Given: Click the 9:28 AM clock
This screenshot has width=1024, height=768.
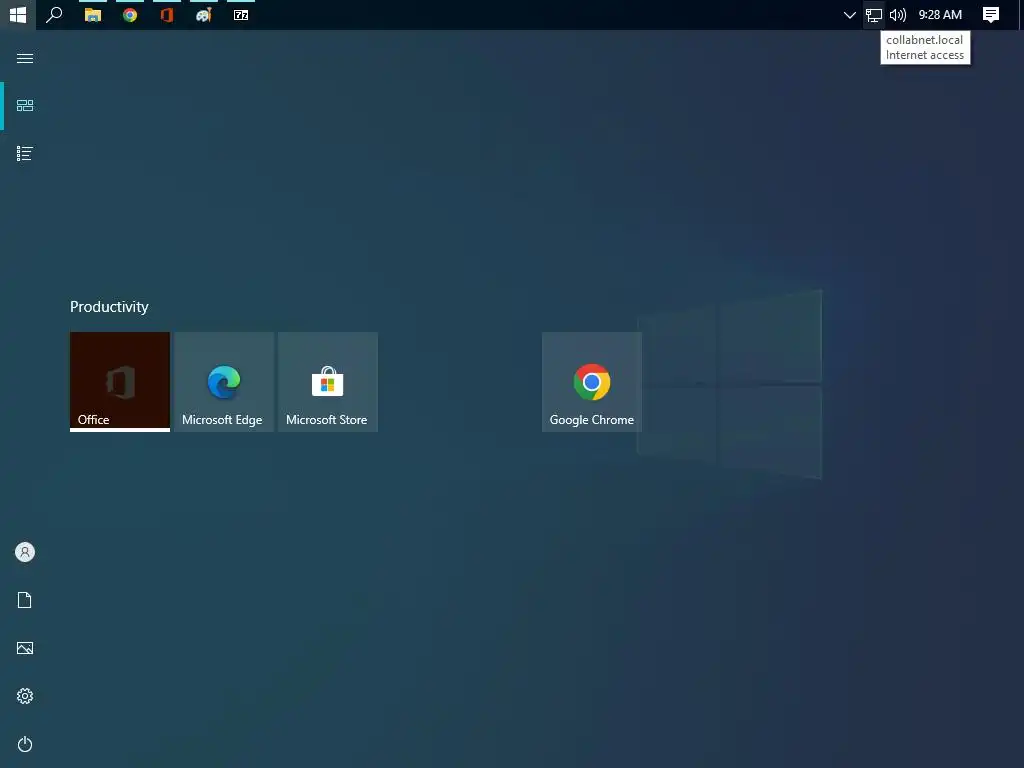Looking at the screenshot, I should point(940,14).
